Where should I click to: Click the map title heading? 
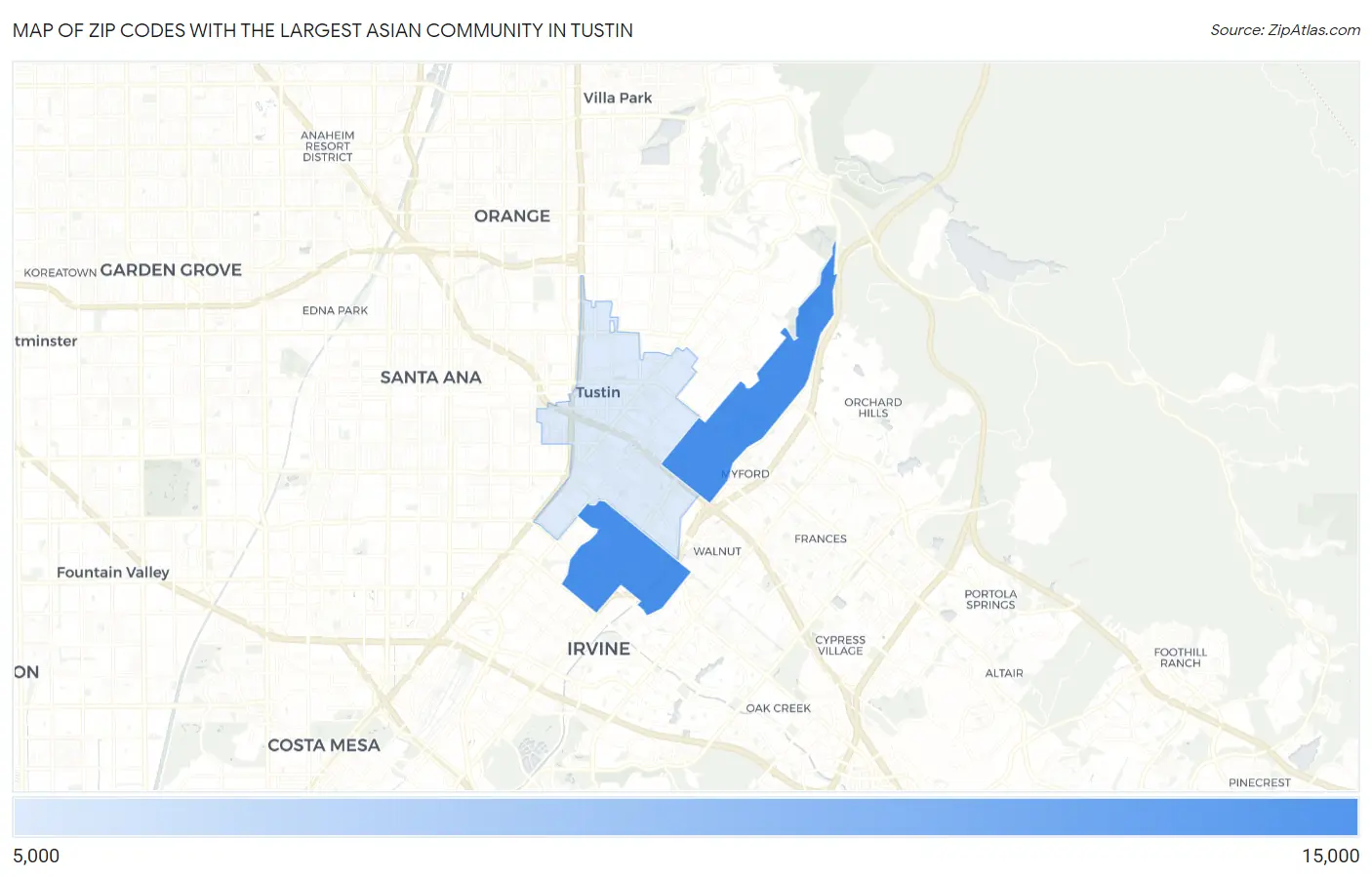point(323,30)
